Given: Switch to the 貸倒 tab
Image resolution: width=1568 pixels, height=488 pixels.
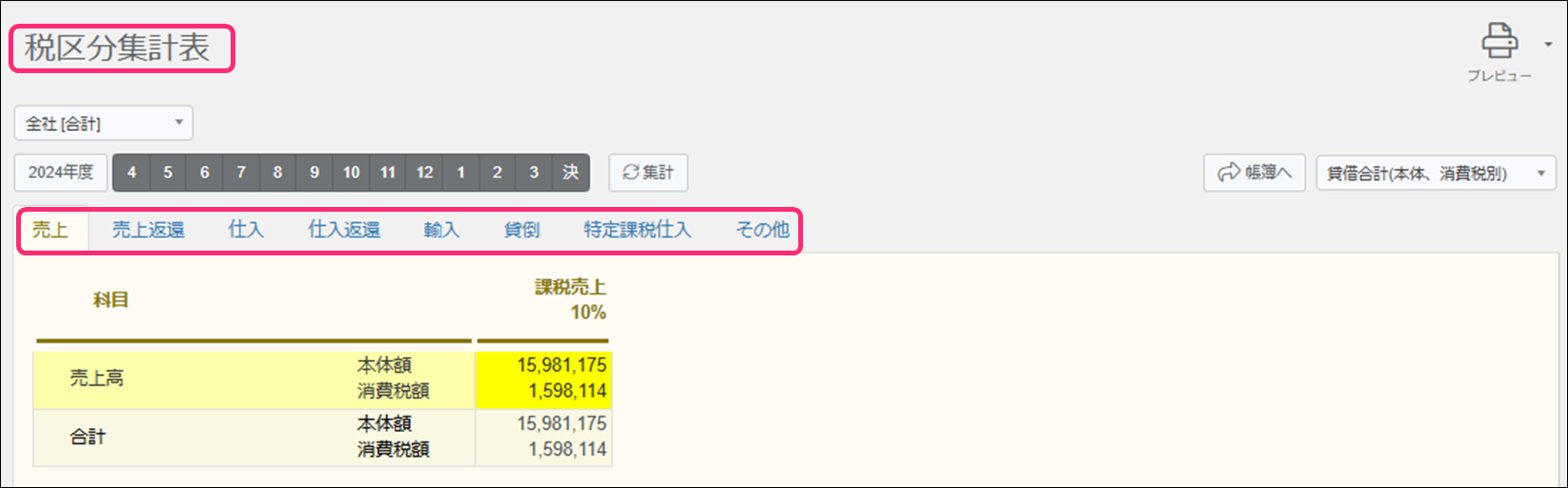Looking at the screenshot, I should pyautogui.click(x=522, y=230).
